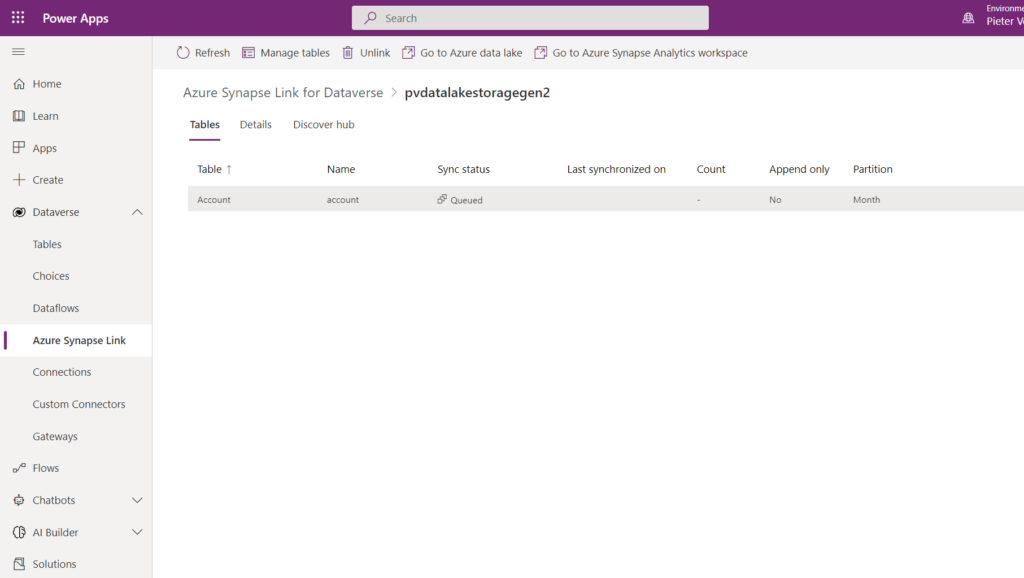This screenshot has width=1024, height=578.
Task: Open Custom Connectors in sidebar
Action: 79,404
